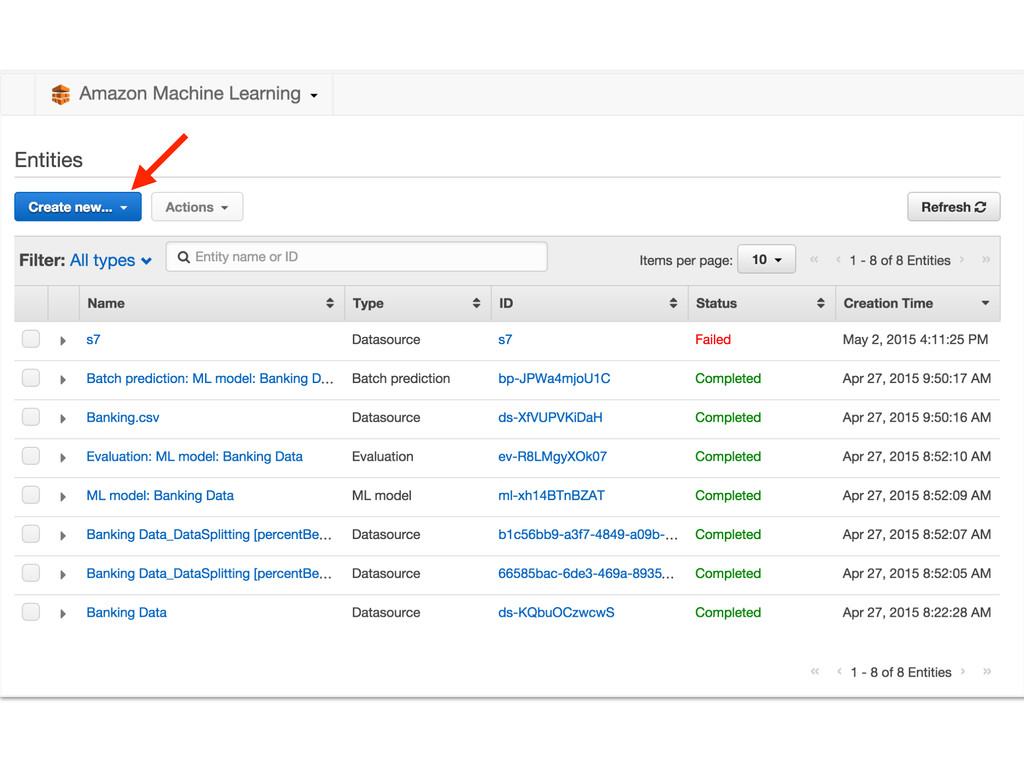Open ID link ds-XfVUPVKiDaH

(550, 417)
